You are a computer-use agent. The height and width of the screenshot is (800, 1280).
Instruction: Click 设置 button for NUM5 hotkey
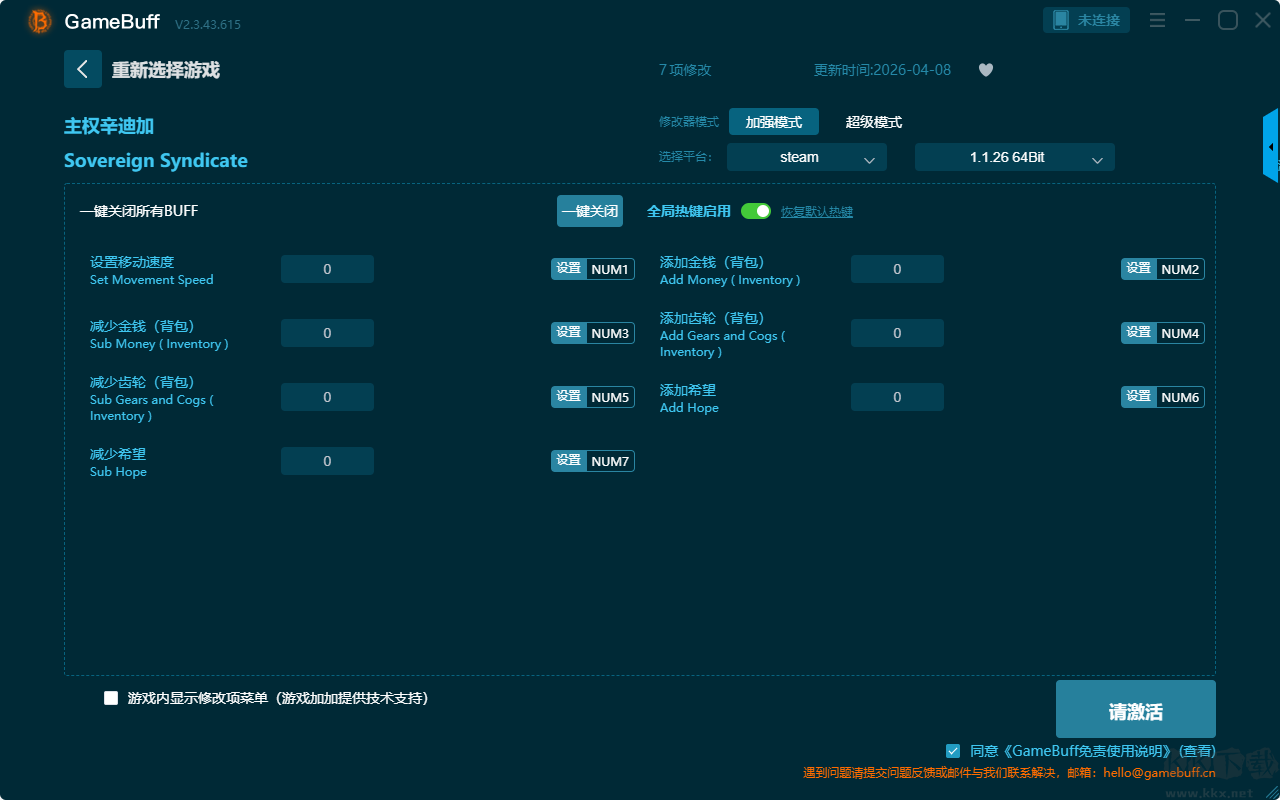pyautogui.click(x=569, y=397)
